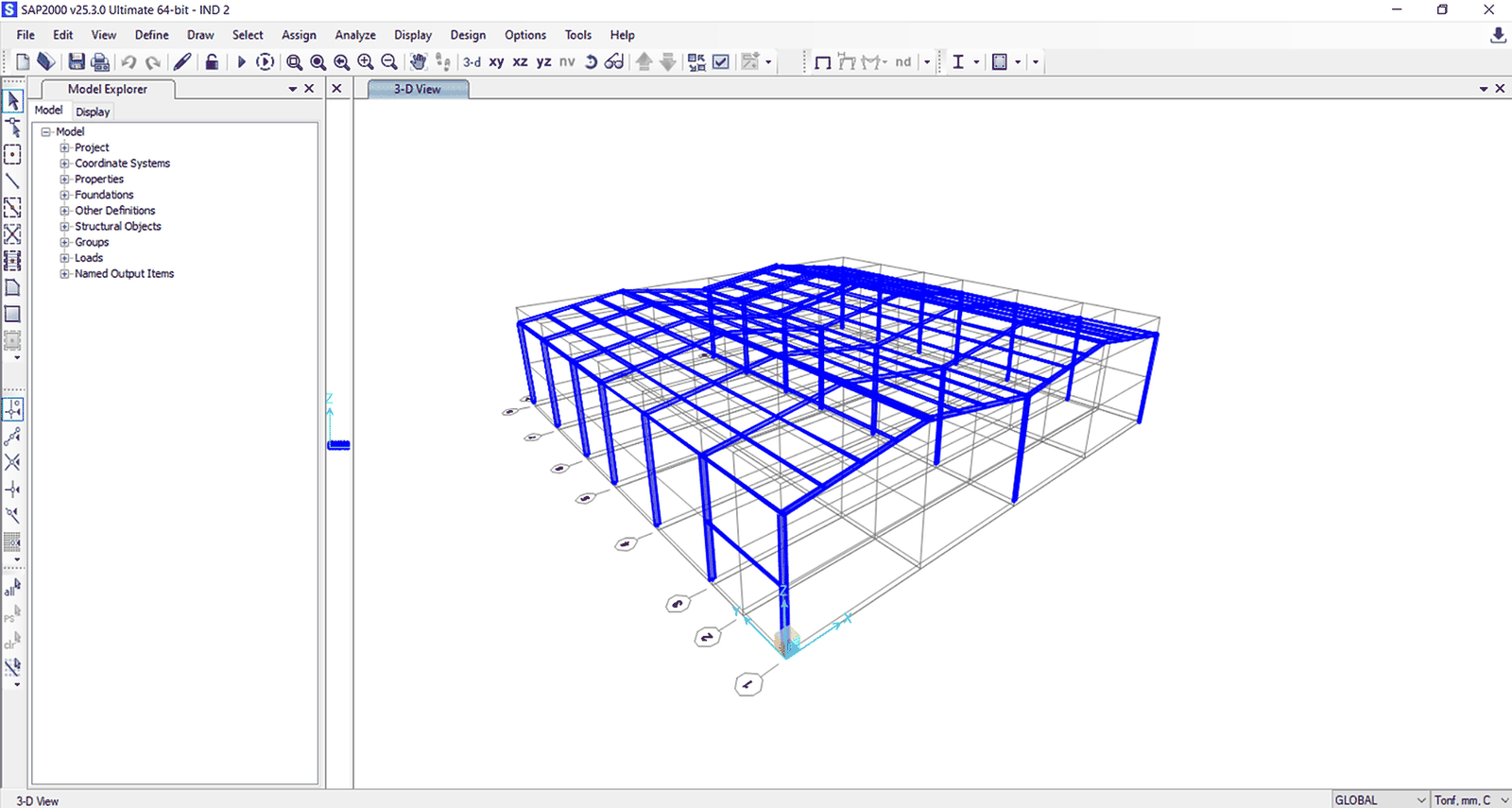This screenshot has height=808, width=1512.
Task: Click the New Model icon
Action: tap(23, 61)
